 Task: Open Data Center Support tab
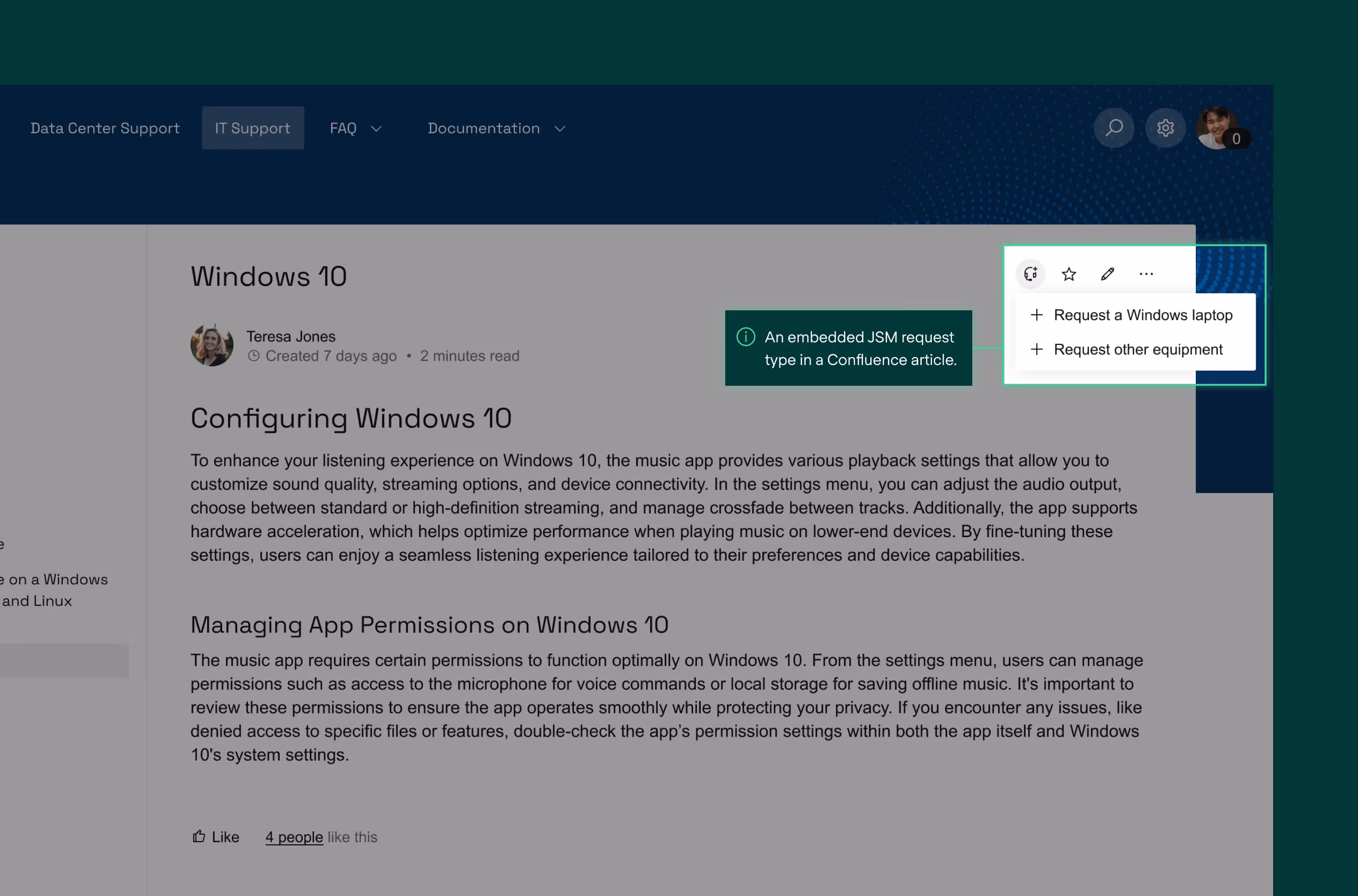click(105, 128)
